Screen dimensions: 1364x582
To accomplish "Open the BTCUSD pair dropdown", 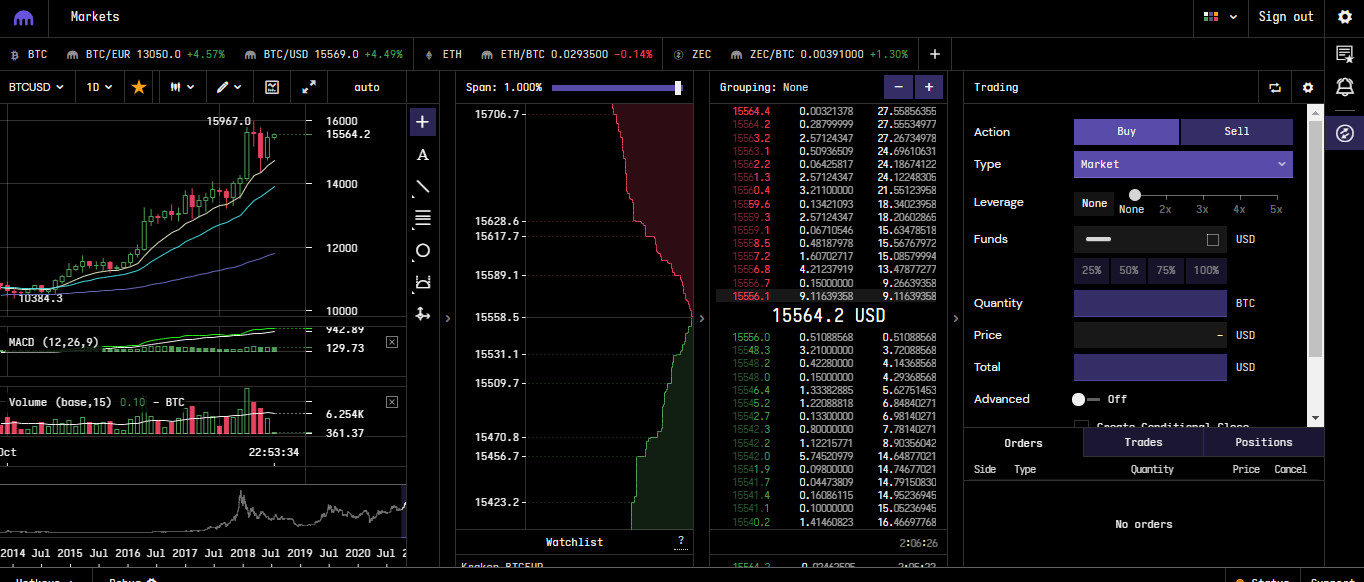I will coord(36,87).
